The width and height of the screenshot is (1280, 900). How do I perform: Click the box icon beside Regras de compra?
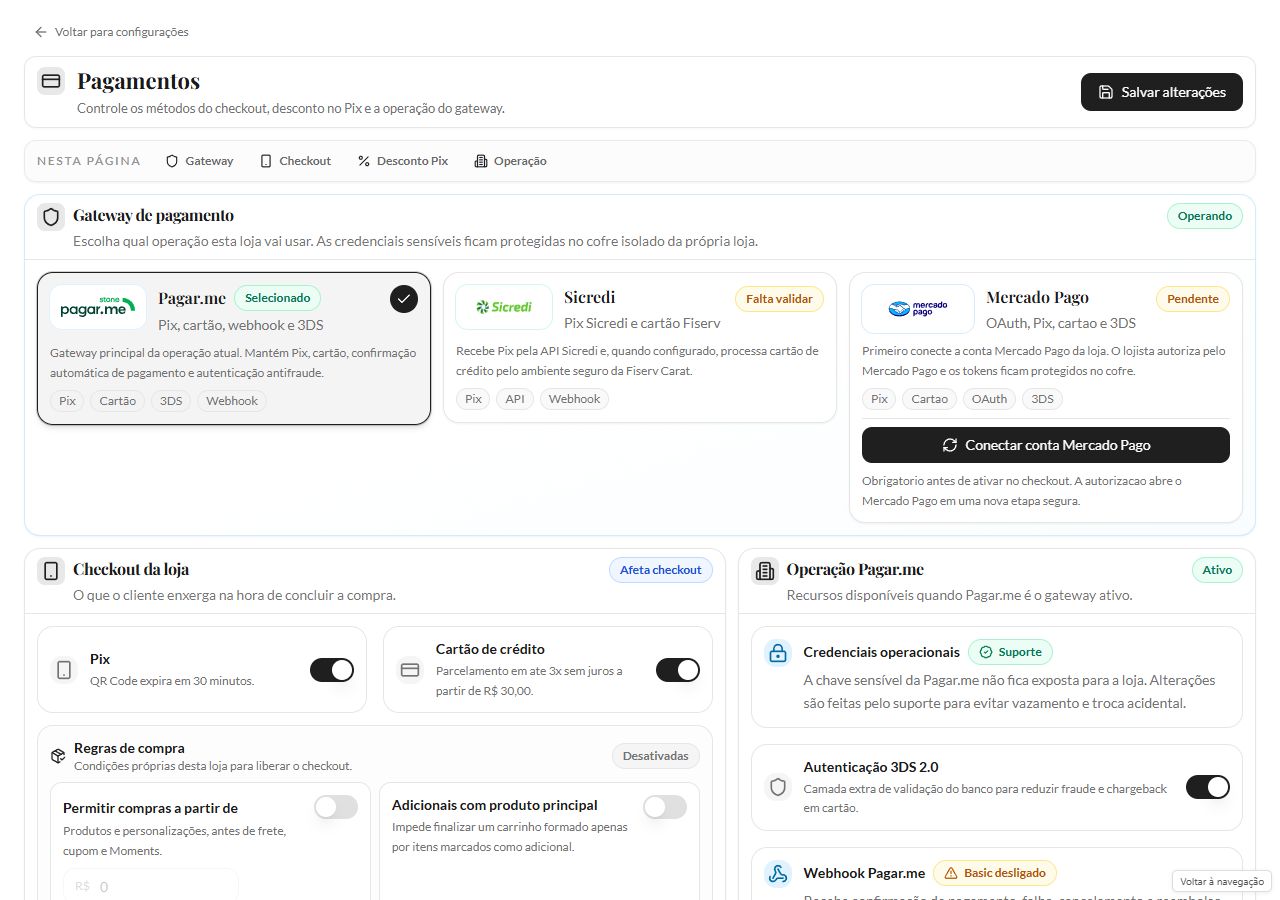coord(58,756)
